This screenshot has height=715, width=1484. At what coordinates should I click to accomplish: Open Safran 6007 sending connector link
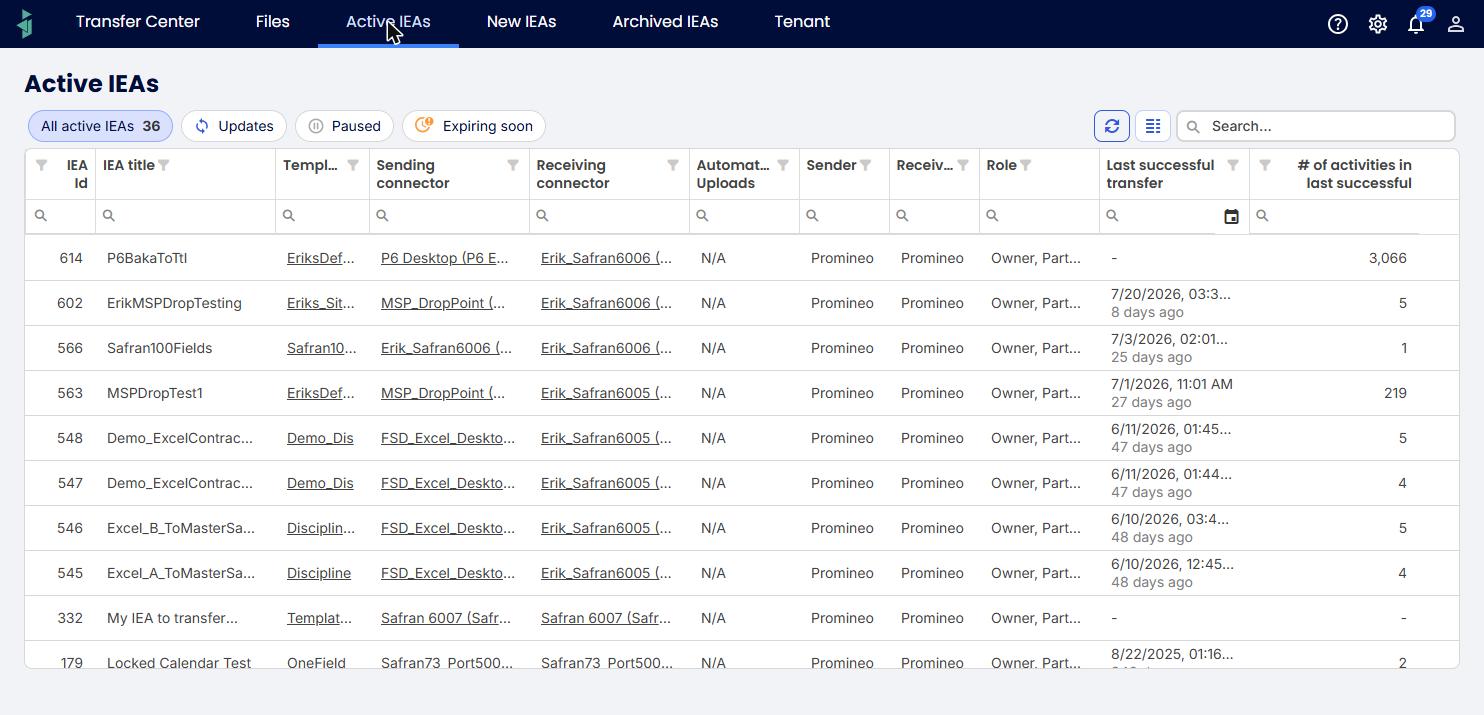tap(446, 618)
